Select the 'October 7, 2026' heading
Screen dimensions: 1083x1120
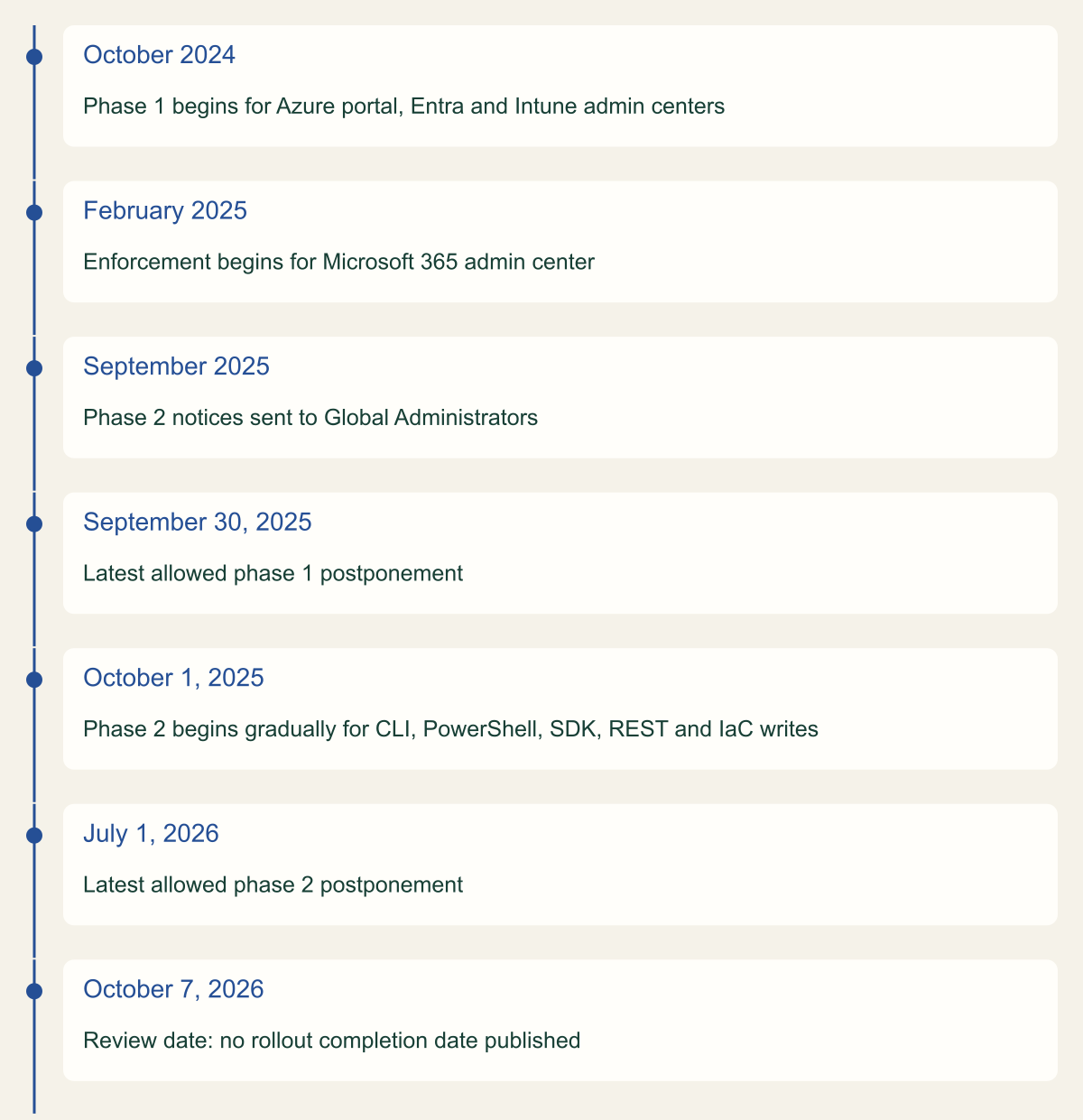173,989
